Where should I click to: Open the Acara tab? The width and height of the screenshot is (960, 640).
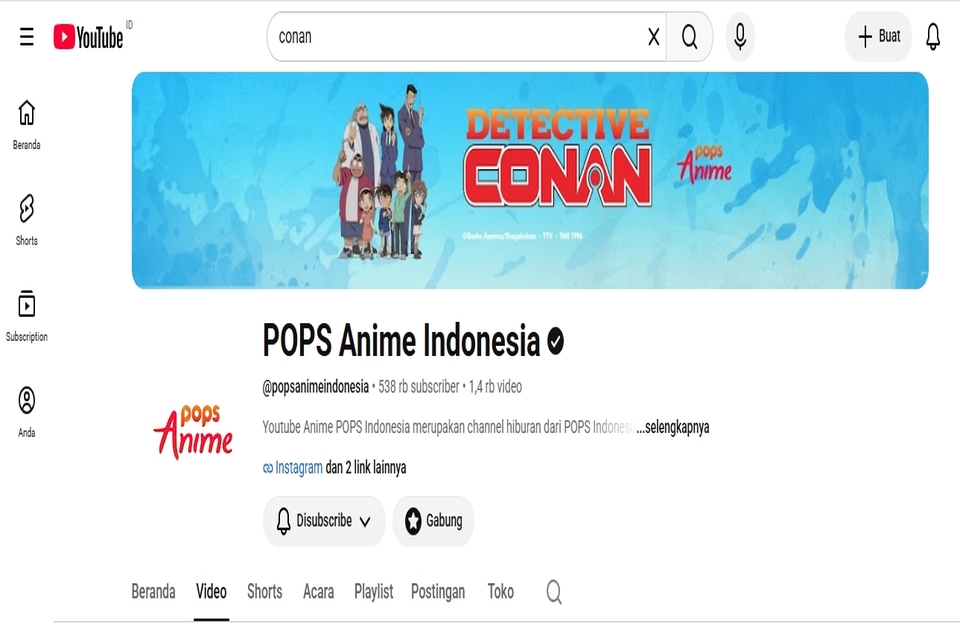click(x=318, y=592)
